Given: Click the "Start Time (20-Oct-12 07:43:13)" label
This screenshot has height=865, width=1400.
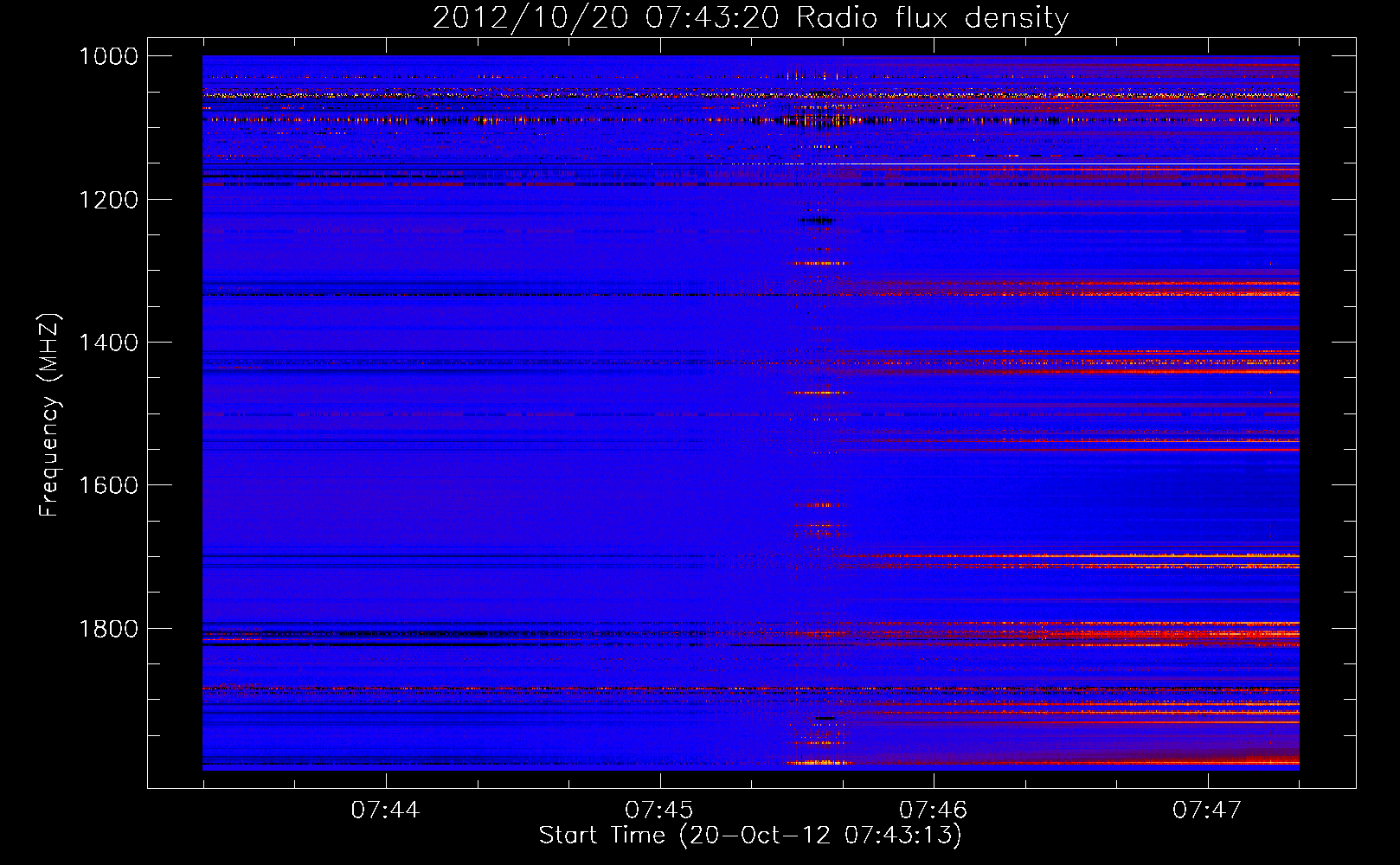Looking at the screenshot, I should [x=750, y=836].
